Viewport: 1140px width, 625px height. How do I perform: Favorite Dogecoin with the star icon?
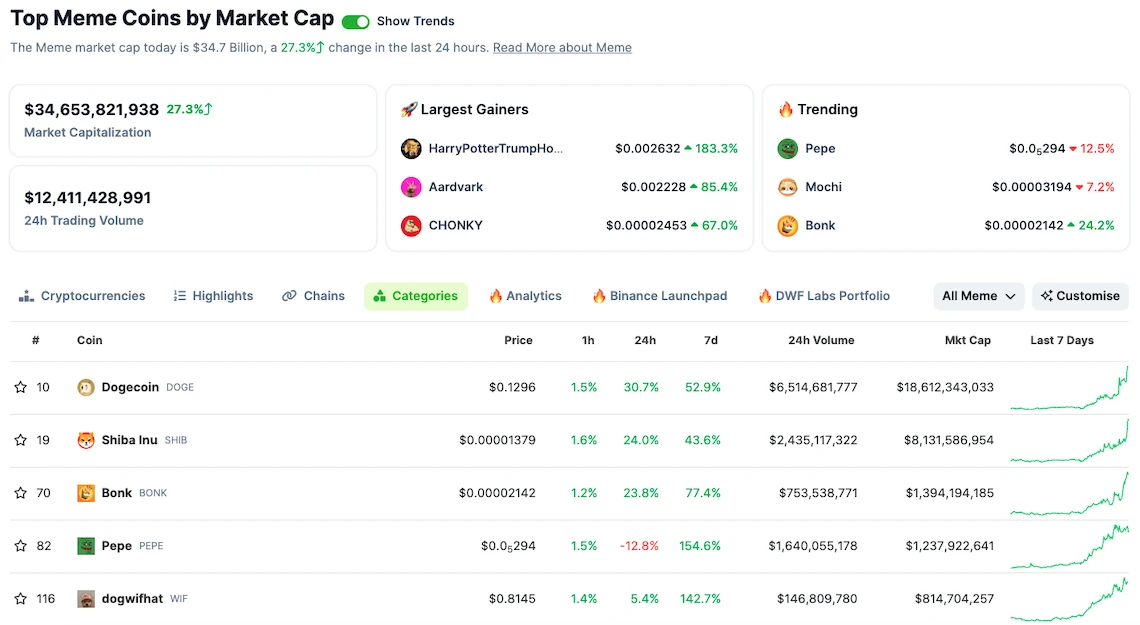point(20,387)
